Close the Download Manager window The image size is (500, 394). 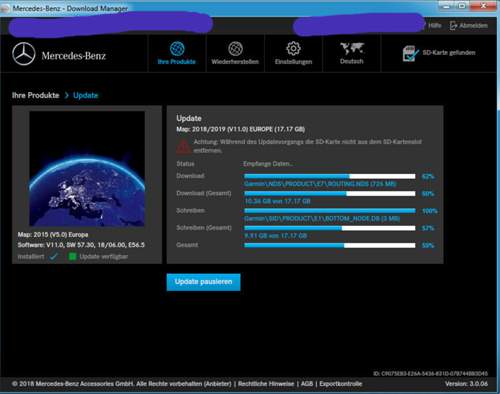click(484, 6)
